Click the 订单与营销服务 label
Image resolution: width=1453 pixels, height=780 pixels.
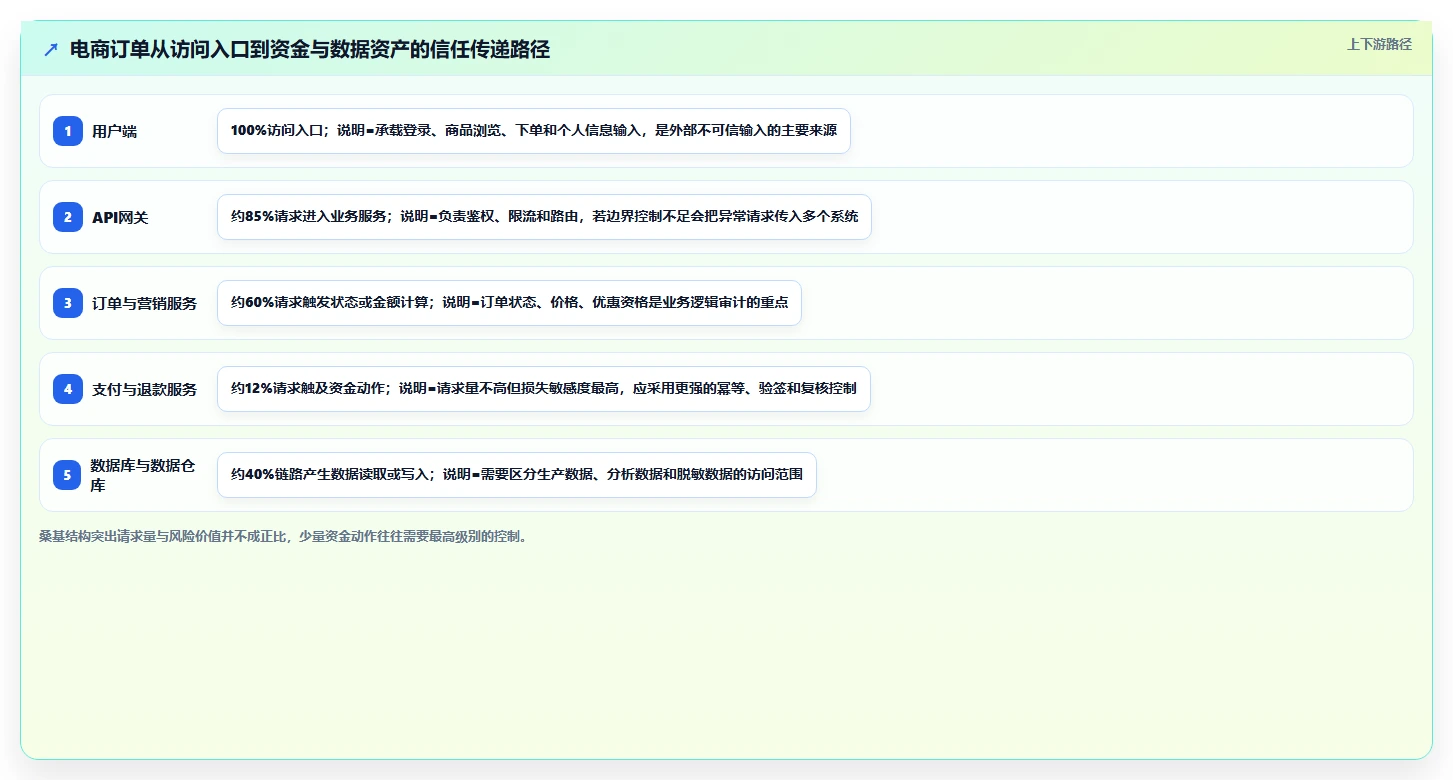145,303
